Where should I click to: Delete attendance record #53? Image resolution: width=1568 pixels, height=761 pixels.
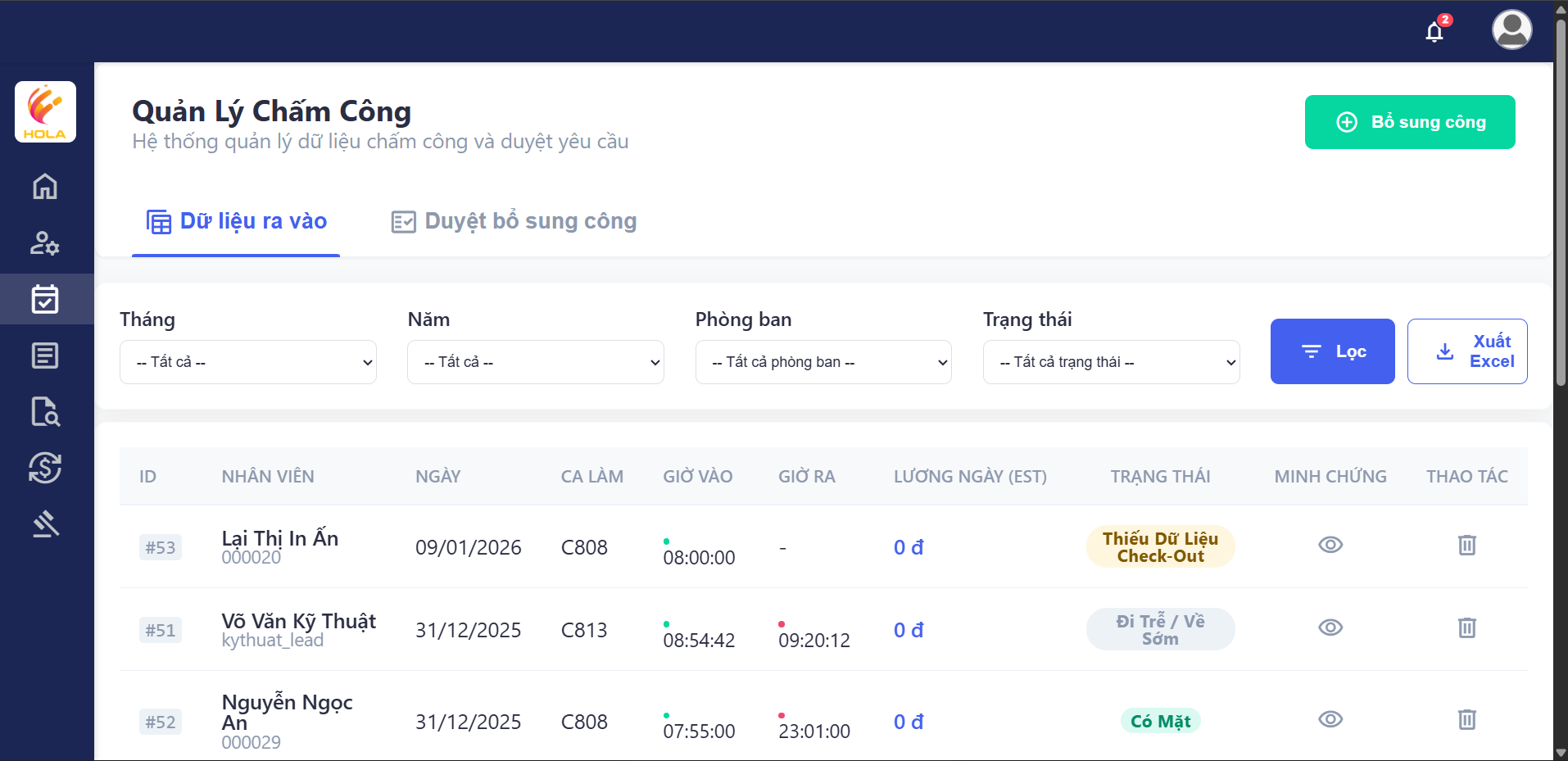tap(1466, 545)
